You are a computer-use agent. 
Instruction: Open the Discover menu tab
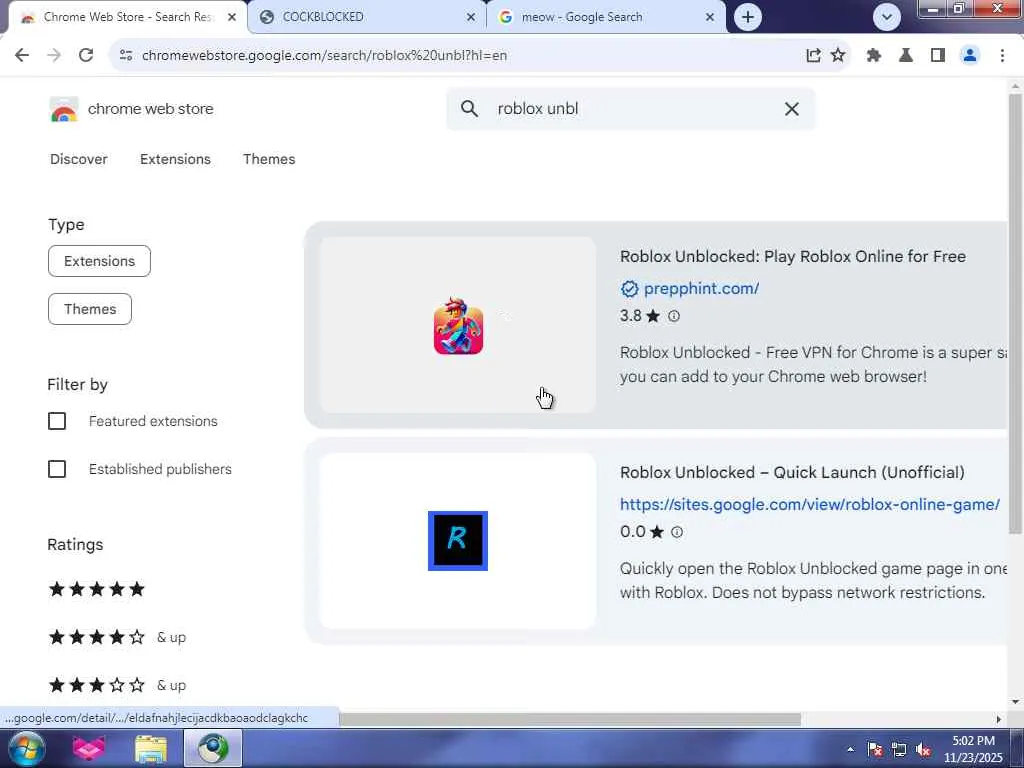pyautogui.click(x=78, y=159)
